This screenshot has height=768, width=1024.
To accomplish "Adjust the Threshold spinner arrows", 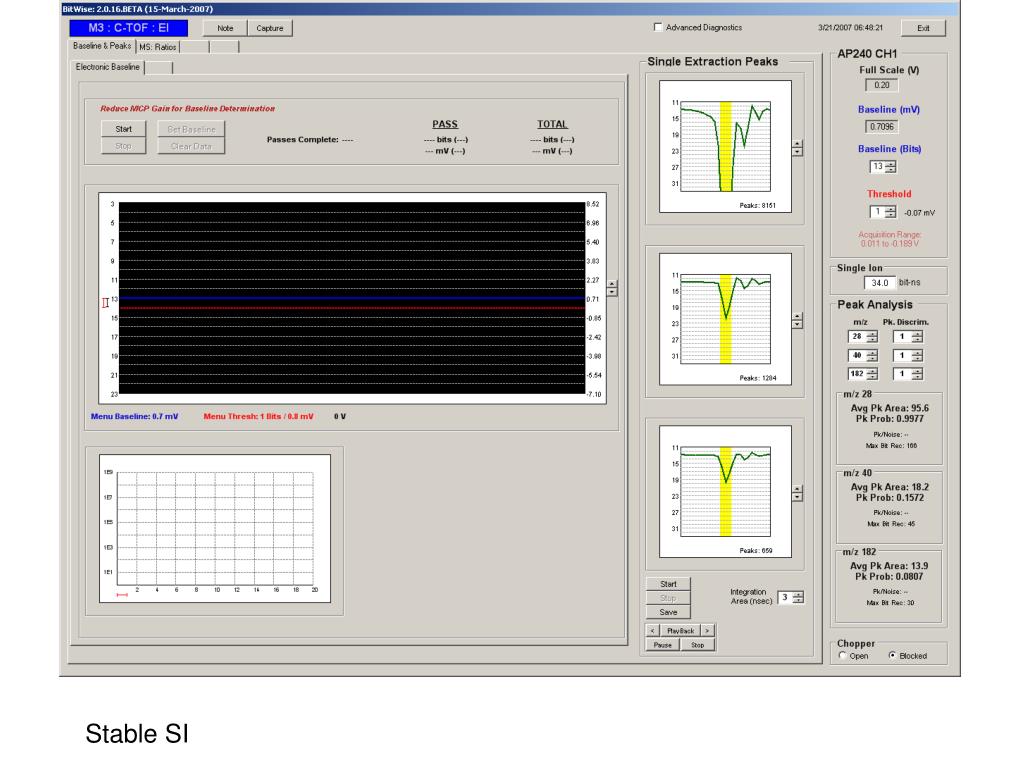I will pos(890,212).
